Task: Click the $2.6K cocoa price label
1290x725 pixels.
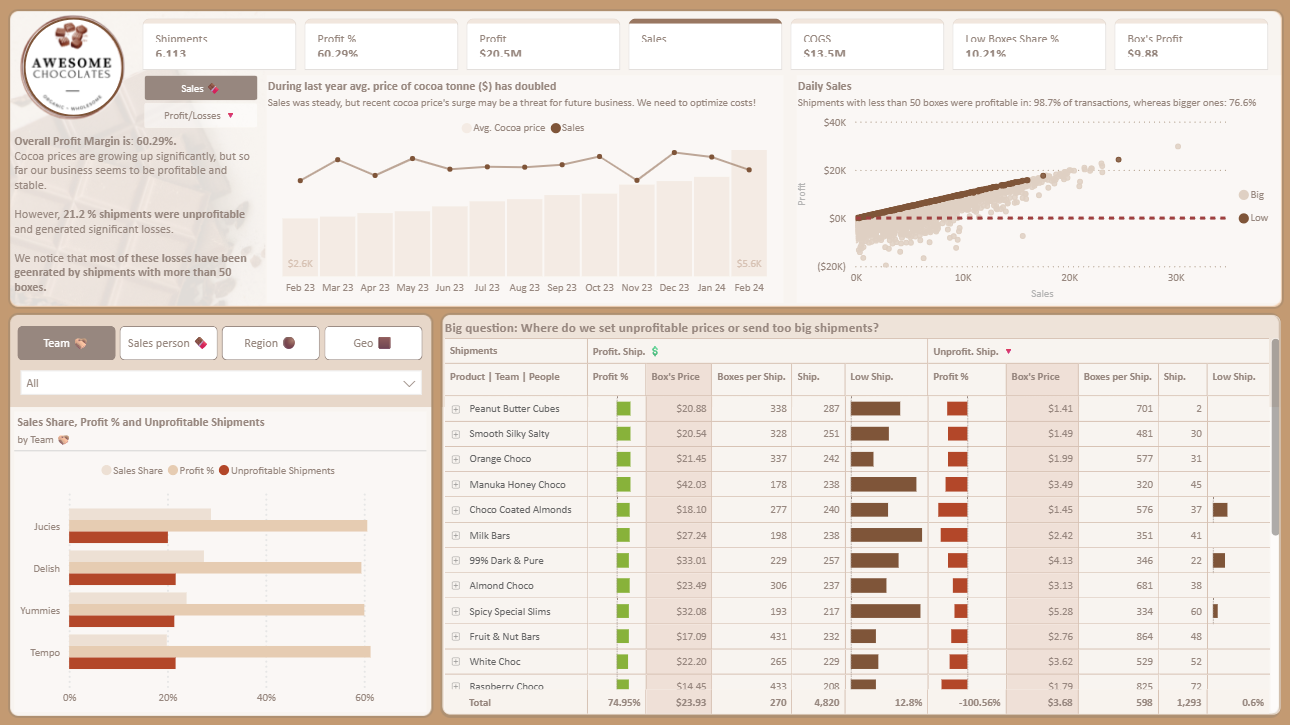Action: click(x=300, y=264)
